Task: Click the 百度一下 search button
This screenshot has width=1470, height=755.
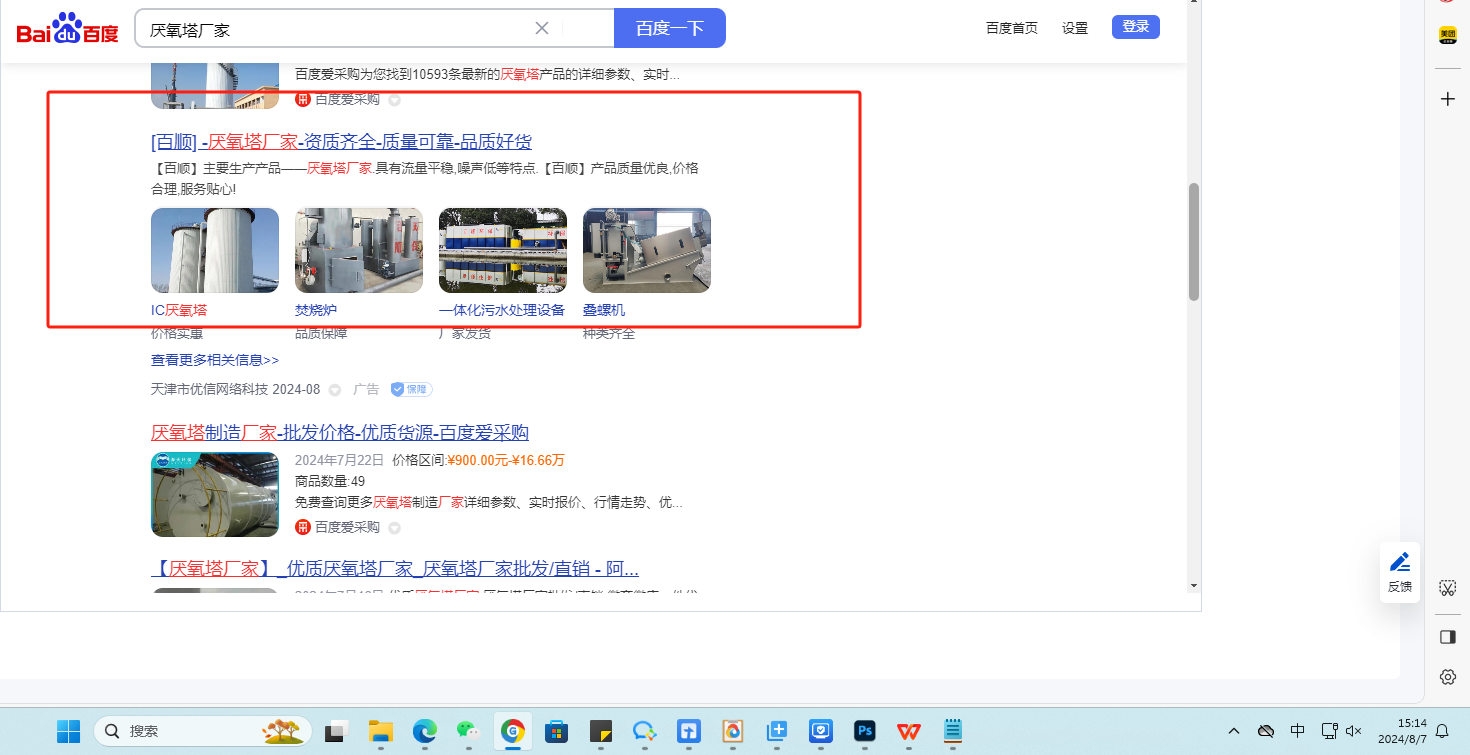Action: 670,28
